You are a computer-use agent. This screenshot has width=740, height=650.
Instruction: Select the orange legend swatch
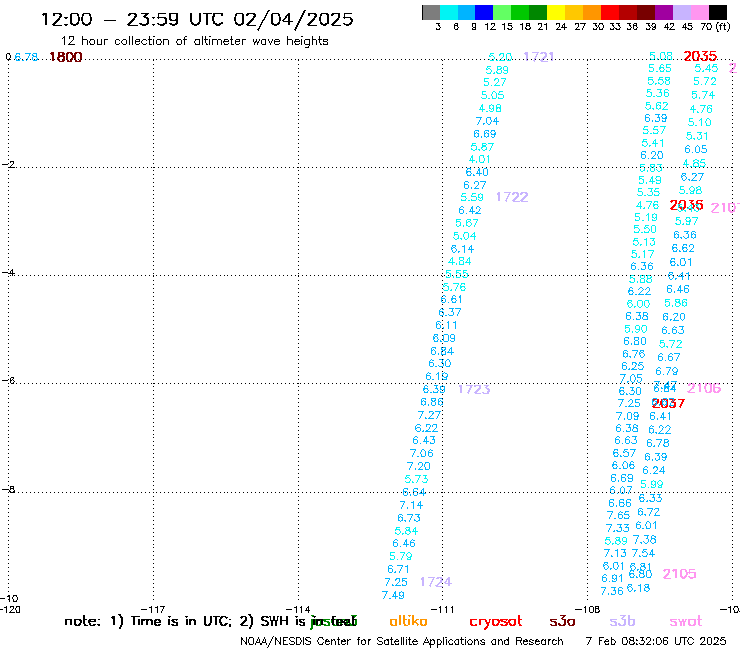(592, 12)
